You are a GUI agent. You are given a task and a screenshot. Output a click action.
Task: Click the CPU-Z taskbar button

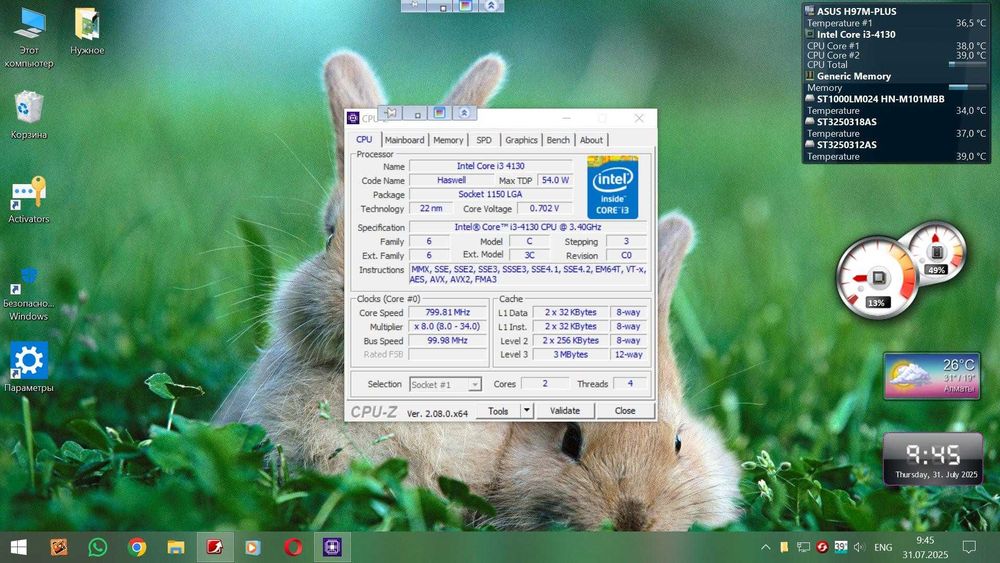(x=332, y=547)
